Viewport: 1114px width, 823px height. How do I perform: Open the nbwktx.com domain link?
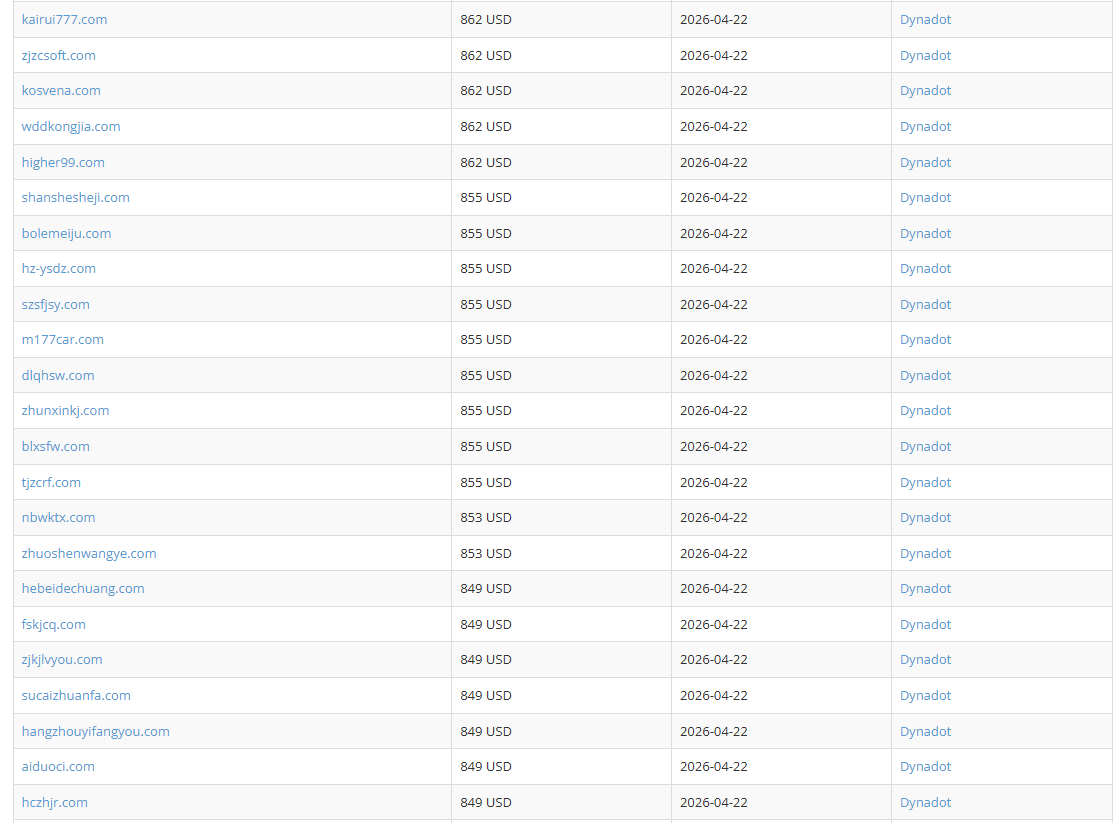[x=58, y=518]
